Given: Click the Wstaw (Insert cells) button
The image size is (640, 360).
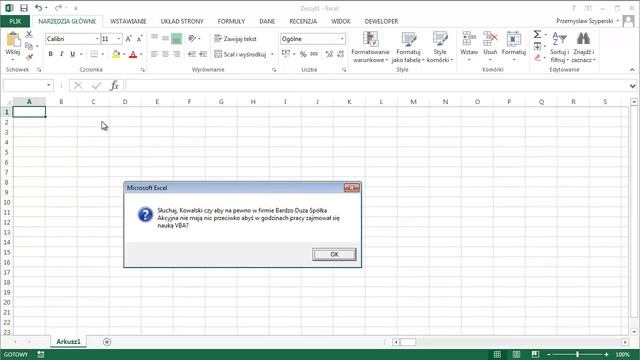Looking at the screenshot, I should 469,47.
